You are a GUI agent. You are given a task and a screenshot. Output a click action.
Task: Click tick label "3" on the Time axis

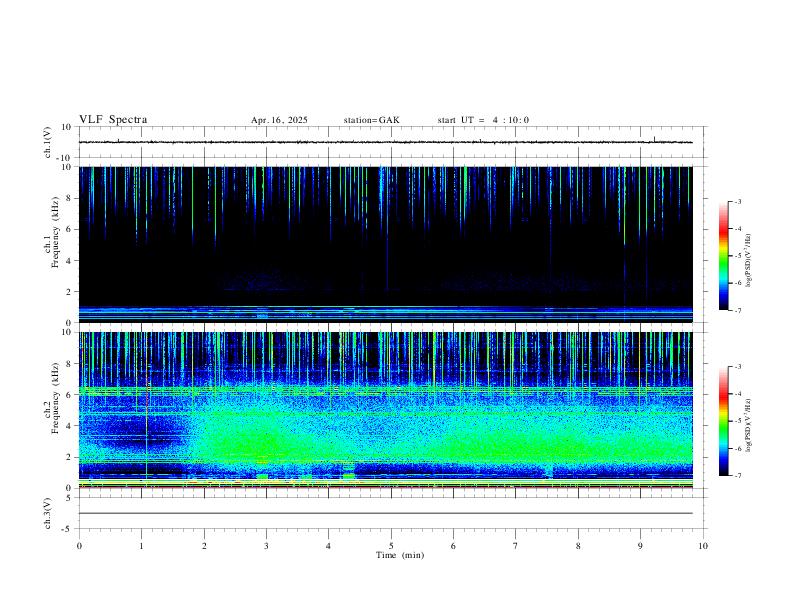pos(266,546)
